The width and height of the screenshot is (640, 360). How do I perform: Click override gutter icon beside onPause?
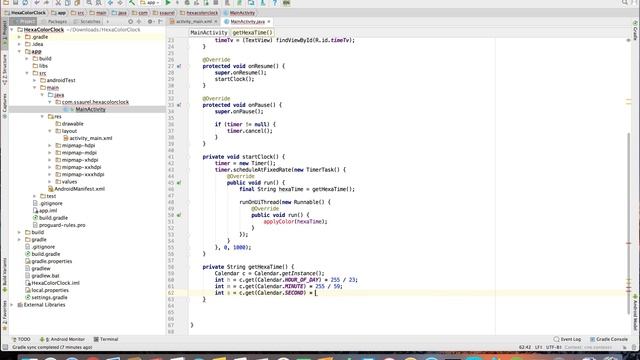pyautogui.click(x=179, y=105)
